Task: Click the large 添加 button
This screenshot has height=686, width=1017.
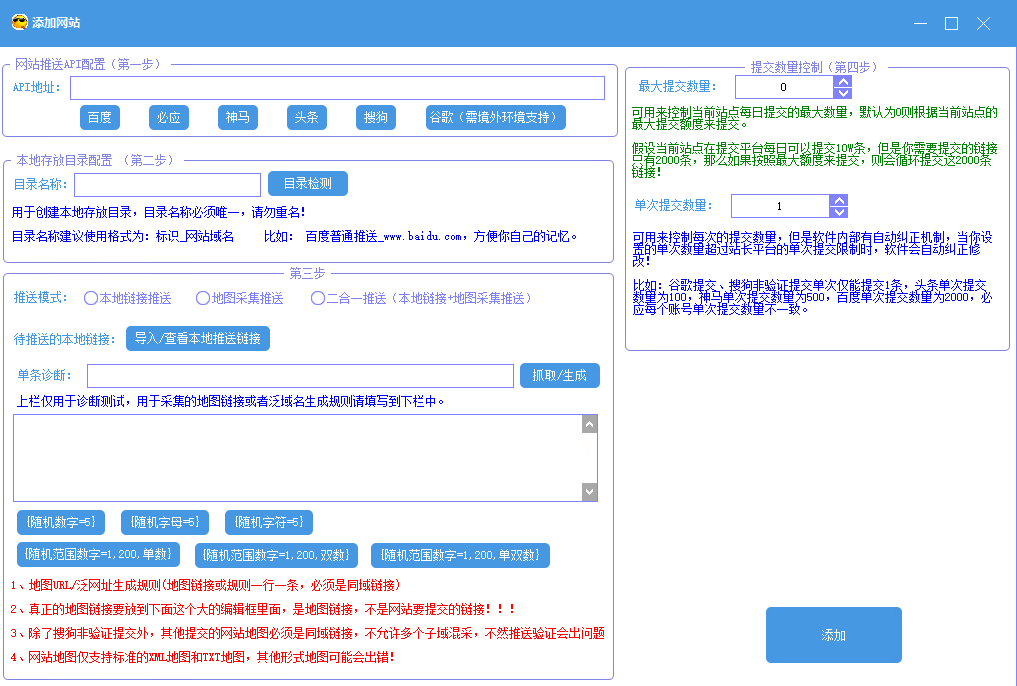Action: [834, 635]
